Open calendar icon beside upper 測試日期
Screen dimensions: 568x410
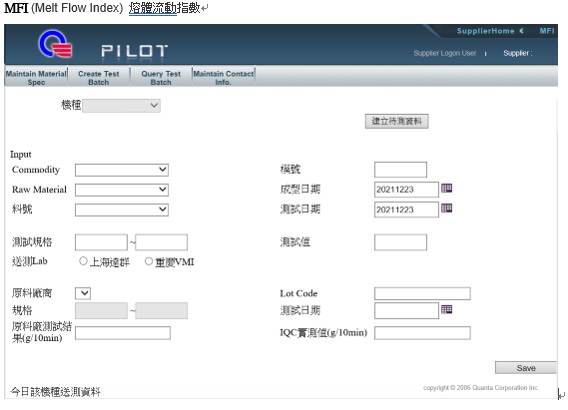pos(446,208)
